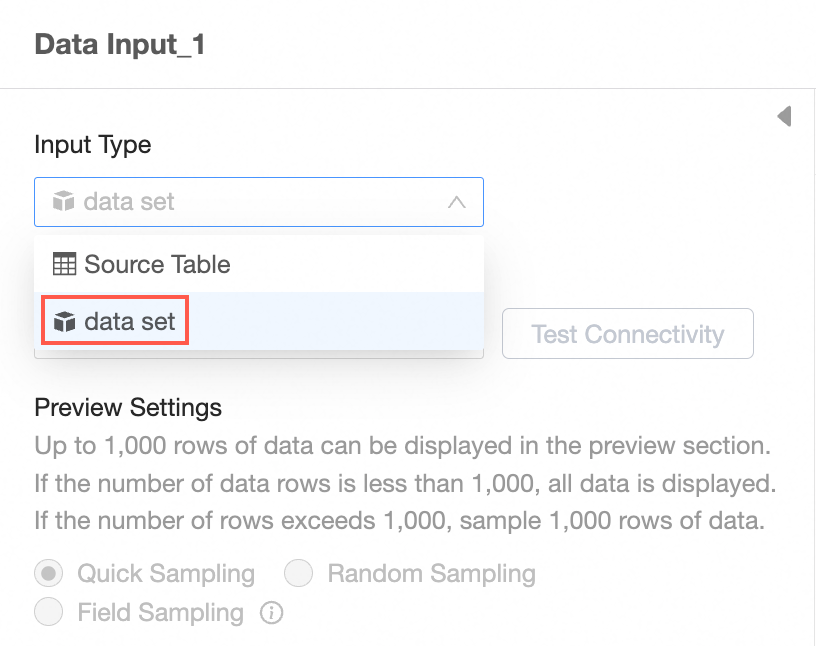The width and height of the screenshot is (816, 646).
Task: Click the Preview Settings heading
Action: point(128,408)
